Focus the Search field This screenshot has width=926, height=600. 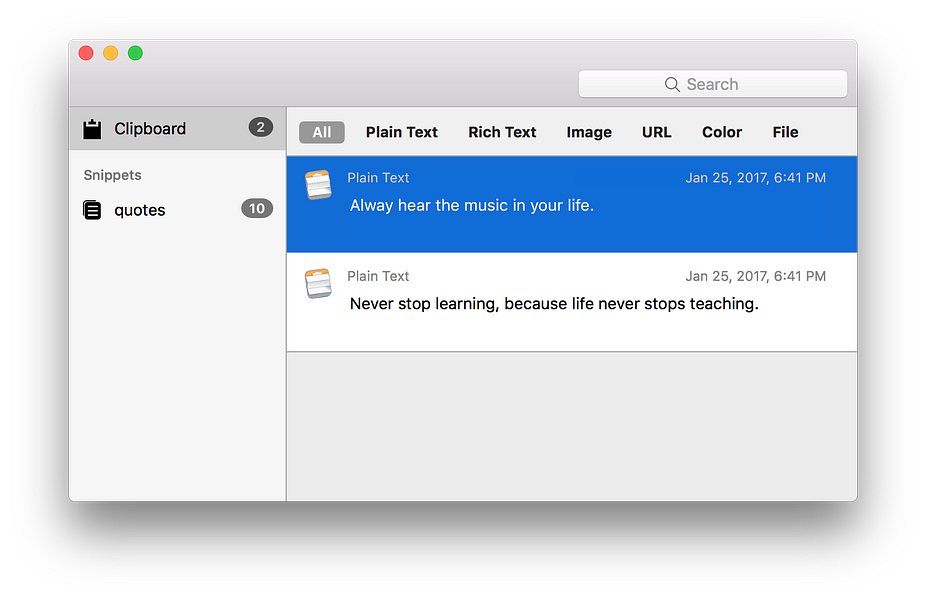(713, 84)
